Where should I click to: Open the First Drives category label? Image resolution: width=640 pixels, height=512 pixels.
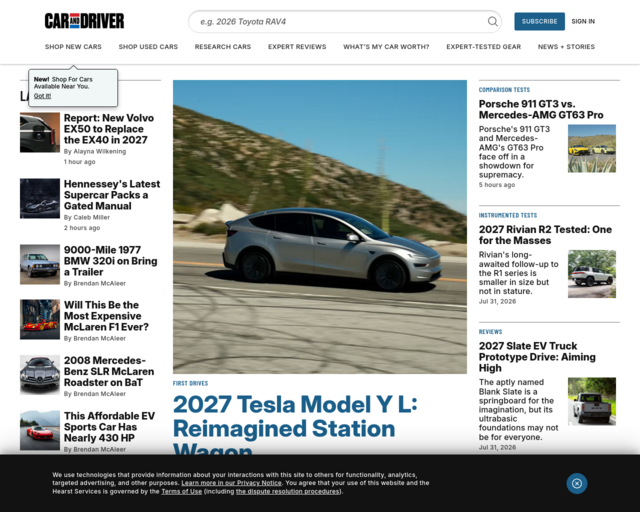tap(190, 383)
